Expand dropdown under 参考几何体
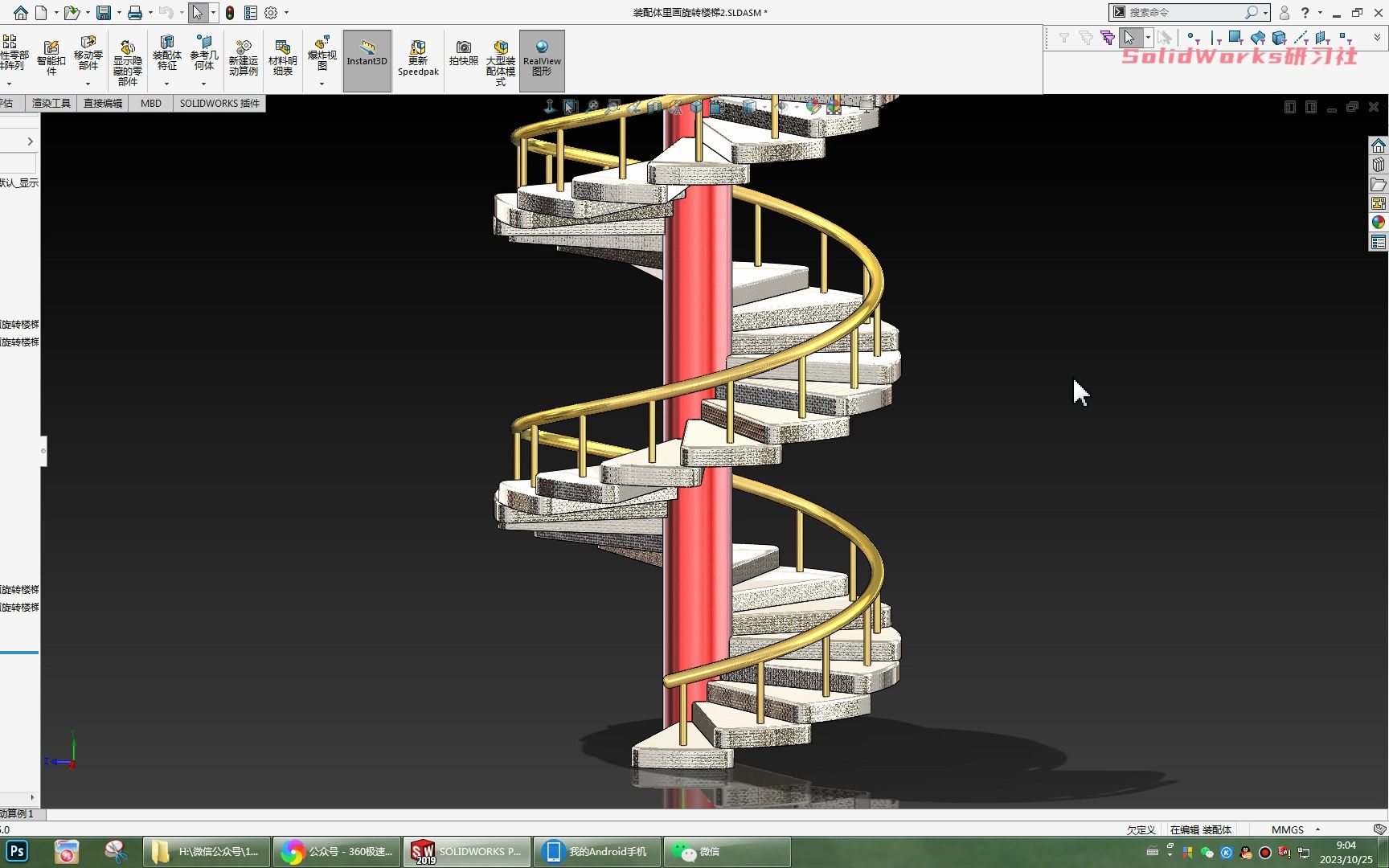The image size is (1389, 868). pyautogui.click(x=204, y=84)
